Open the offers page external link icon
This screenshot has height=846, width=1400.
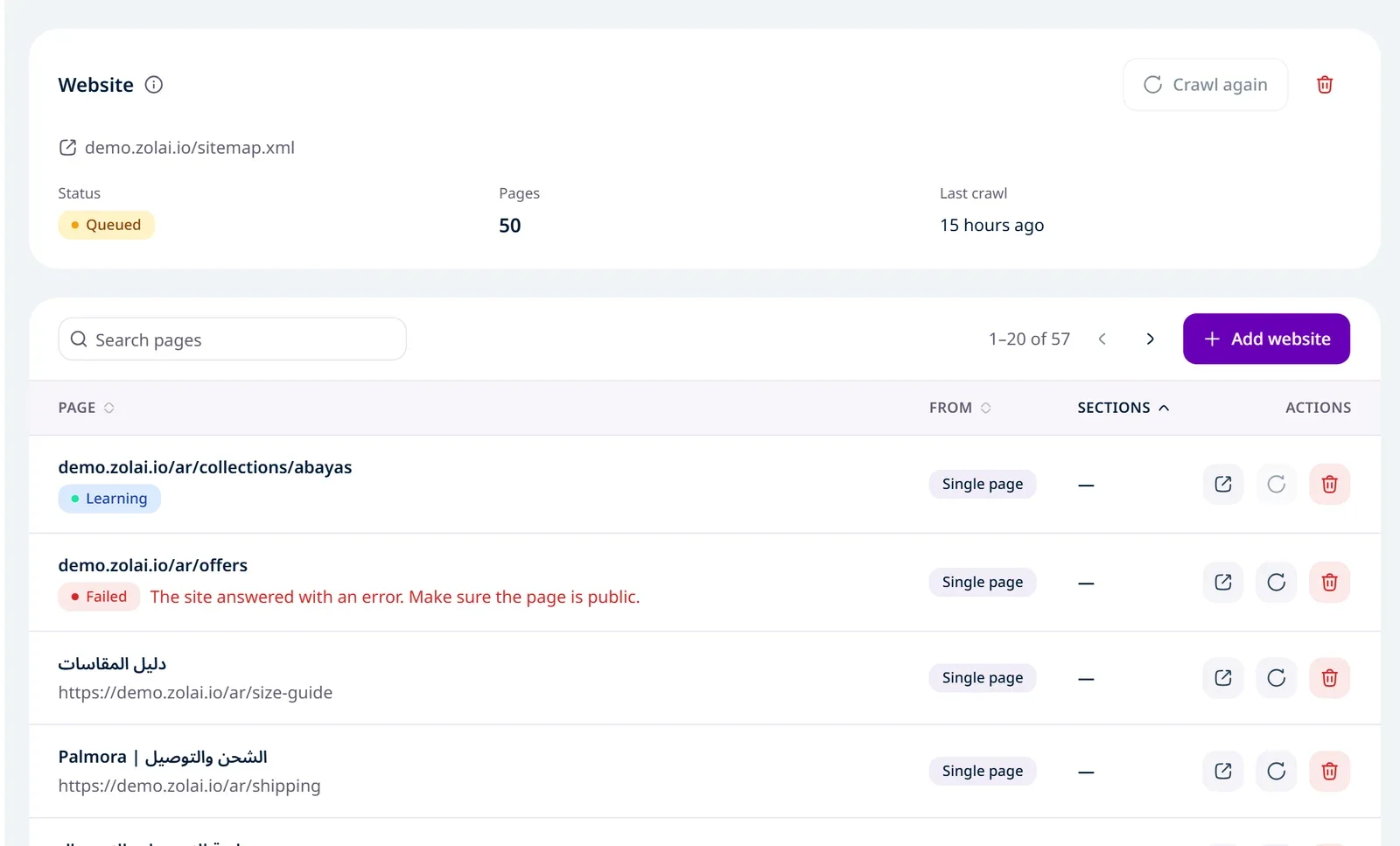(1223, 583)
